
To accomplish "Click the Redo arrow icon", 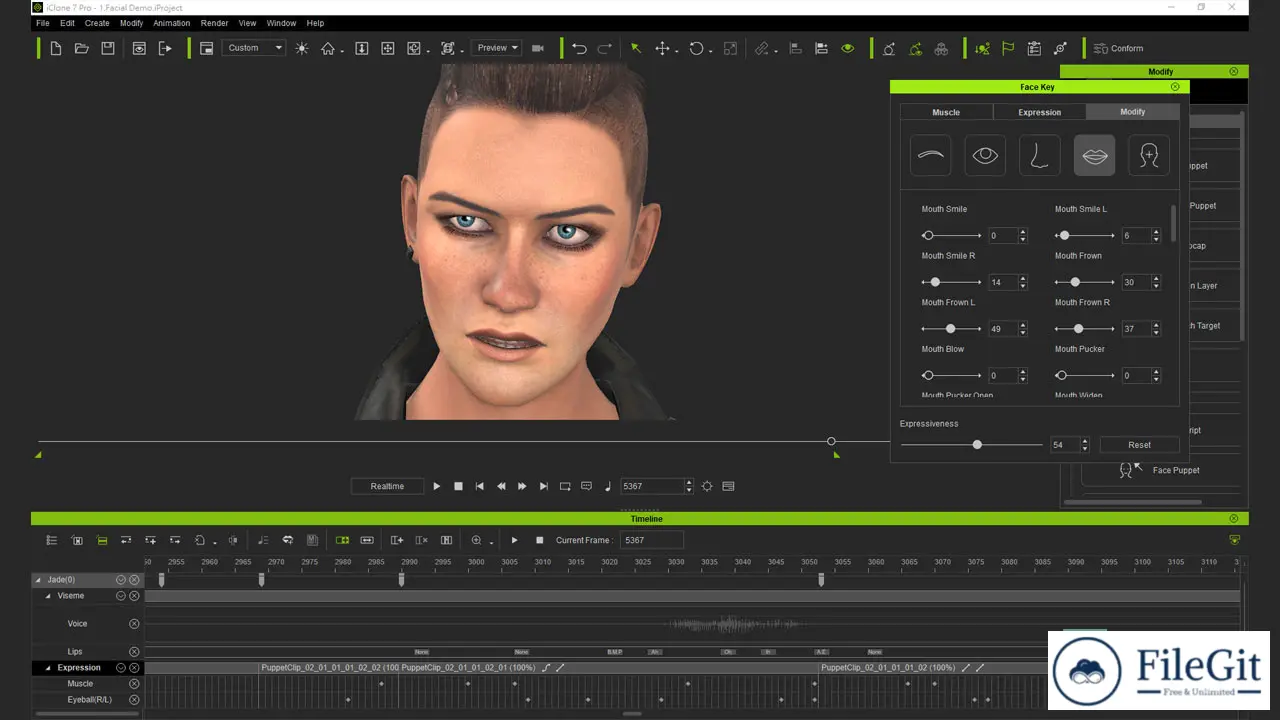I will [x=605, y=48].
